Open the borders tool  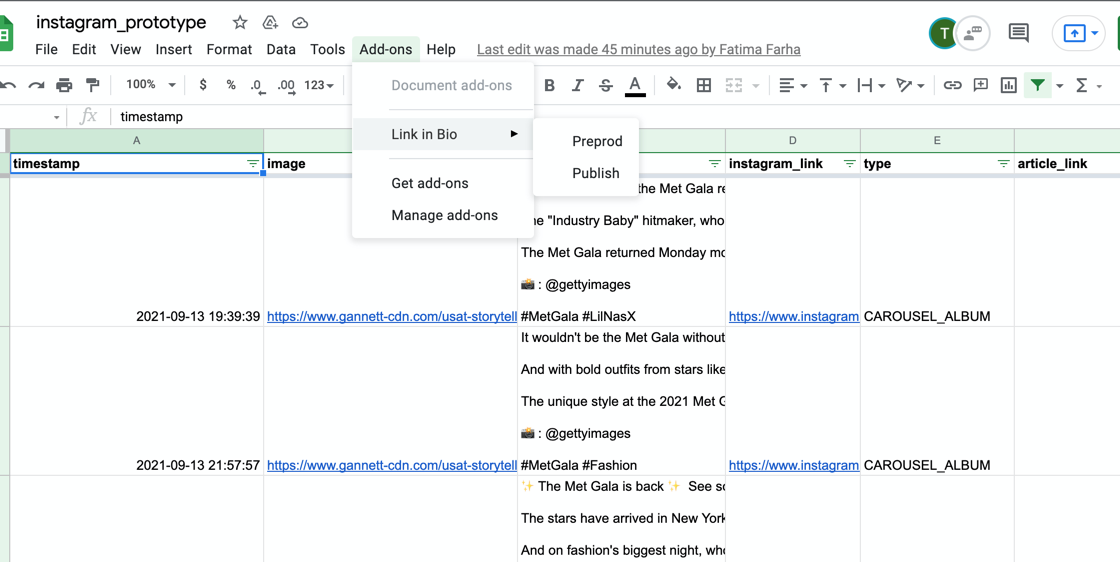tap(704, 85)
